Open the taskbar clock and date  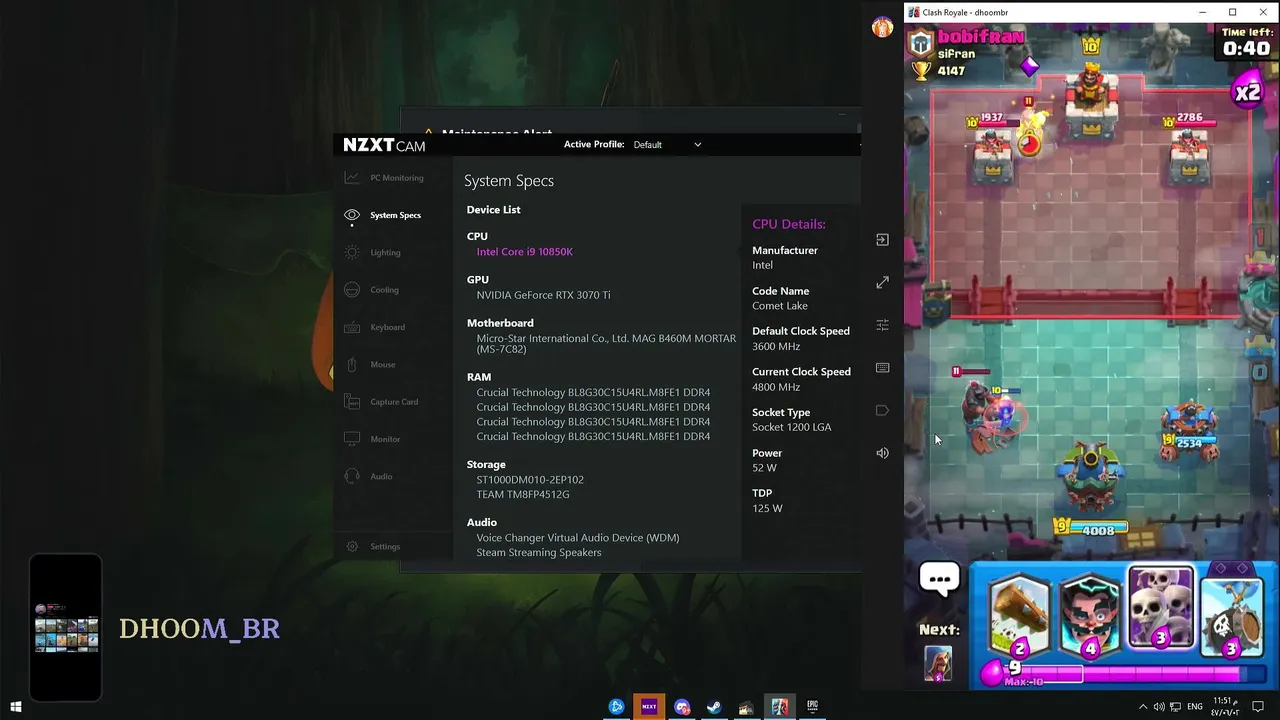click(x=1225, y=707)
